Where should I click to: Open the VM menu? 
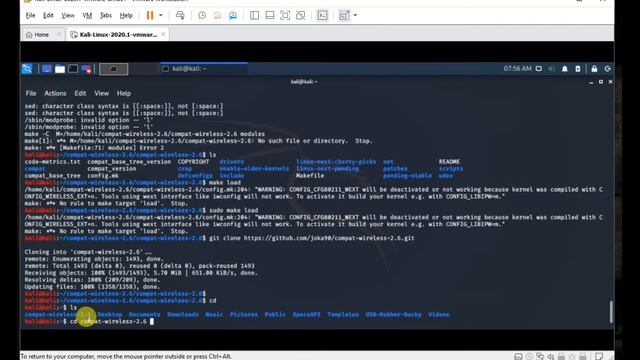coord(87,16)
